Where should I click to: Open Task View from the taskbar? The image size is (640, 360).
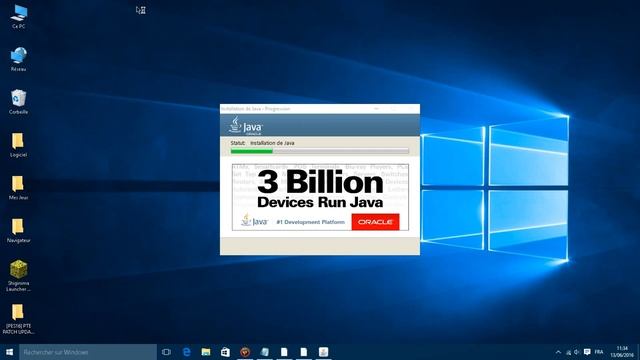(x=166, y=352)
